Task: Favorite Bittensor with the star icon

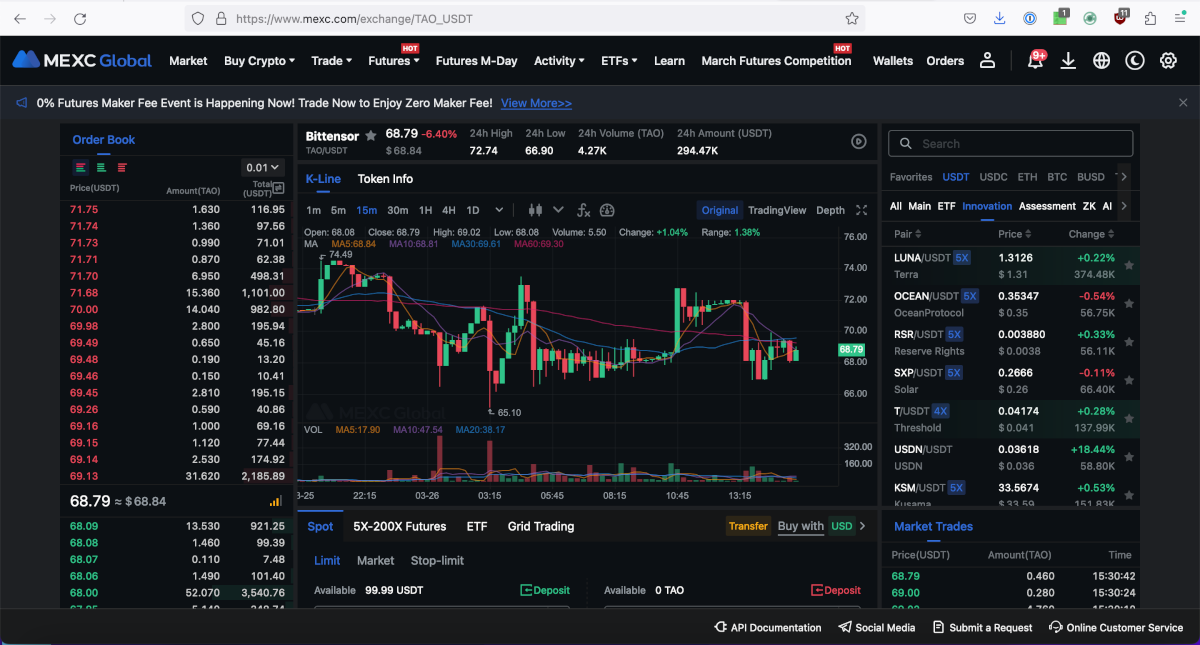Action: pyautogui.click(x=371, y=135)
